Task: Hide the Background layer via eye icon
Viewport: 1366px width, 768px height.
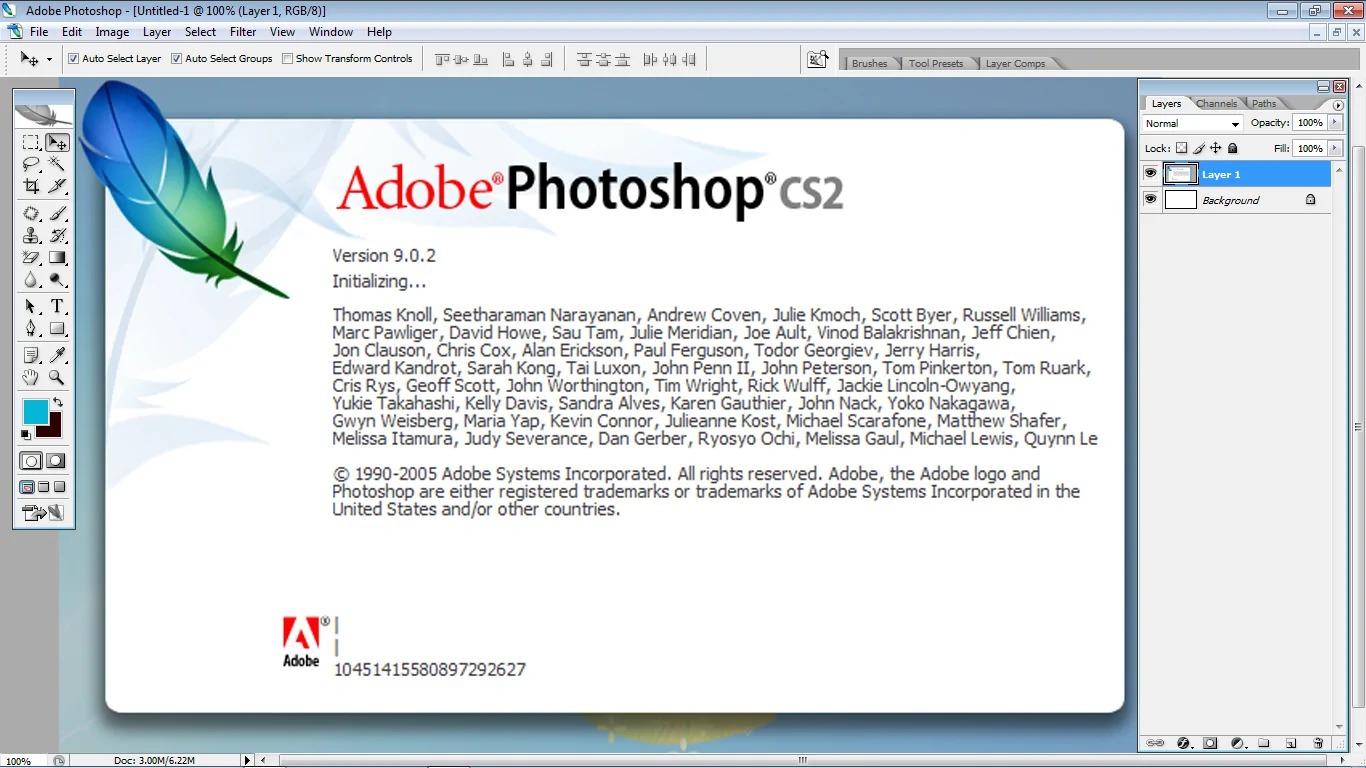Action: (x=1150, y=200)
